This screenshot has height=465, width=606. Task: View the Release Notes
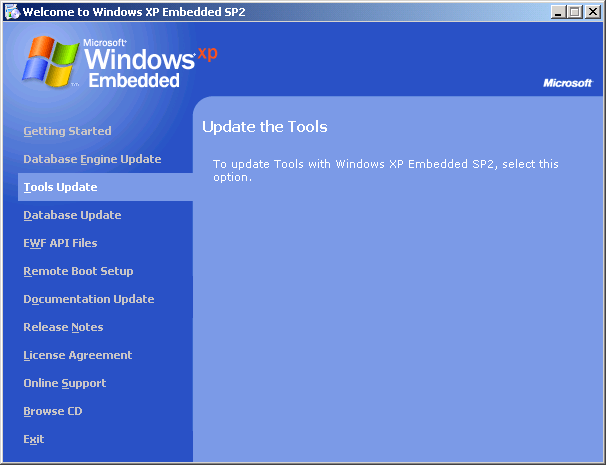[63, 327]
